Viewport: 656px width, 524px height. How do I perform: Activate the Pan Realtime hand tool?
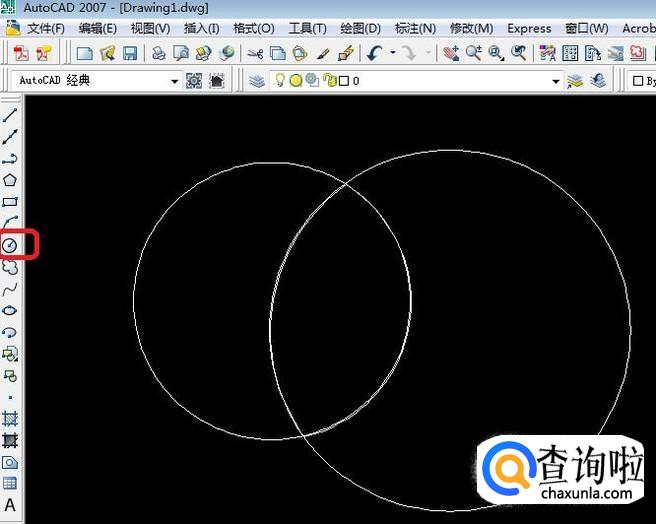(x=451, y=54)
